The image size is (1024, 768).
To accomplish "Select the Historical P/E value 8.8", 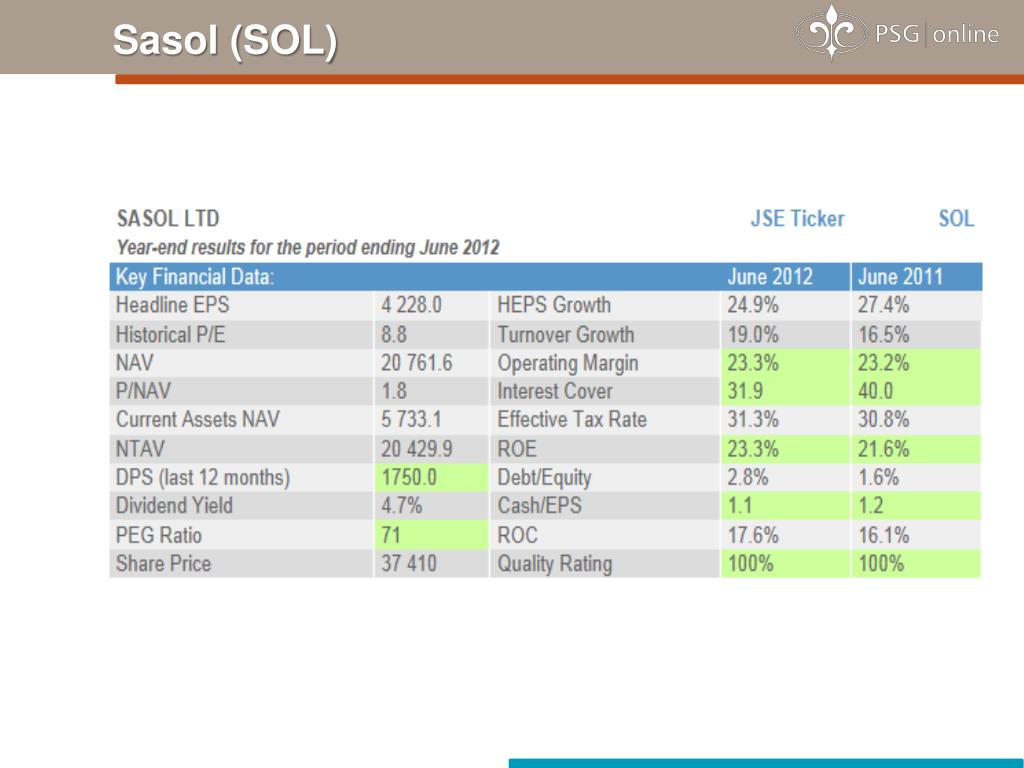I will (394, 335).
